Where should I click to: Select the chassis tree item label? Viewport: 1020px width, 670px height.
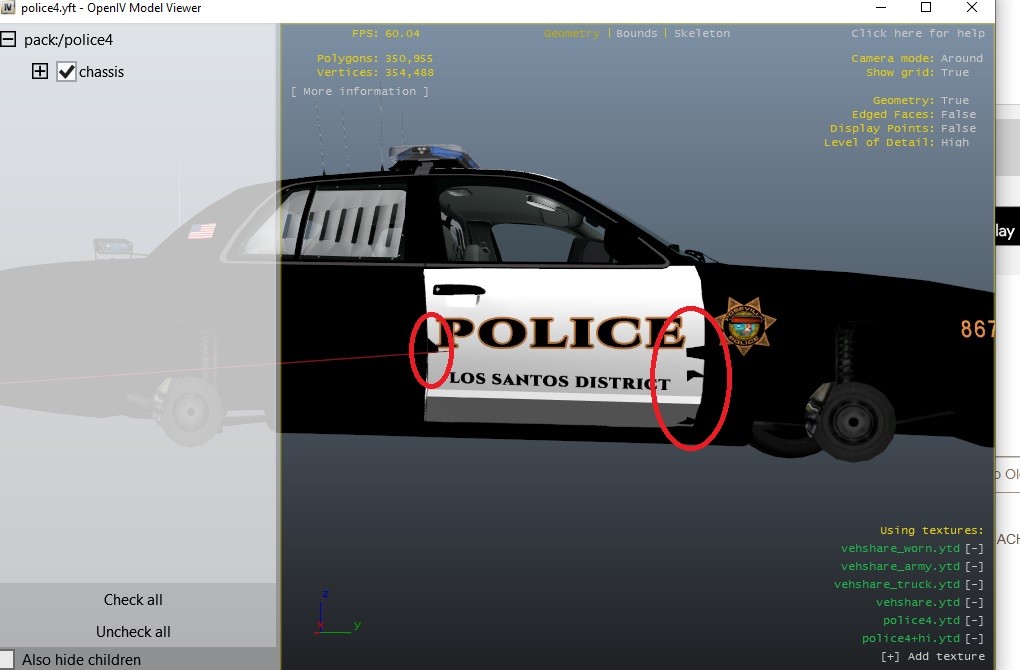pos(101,72)
